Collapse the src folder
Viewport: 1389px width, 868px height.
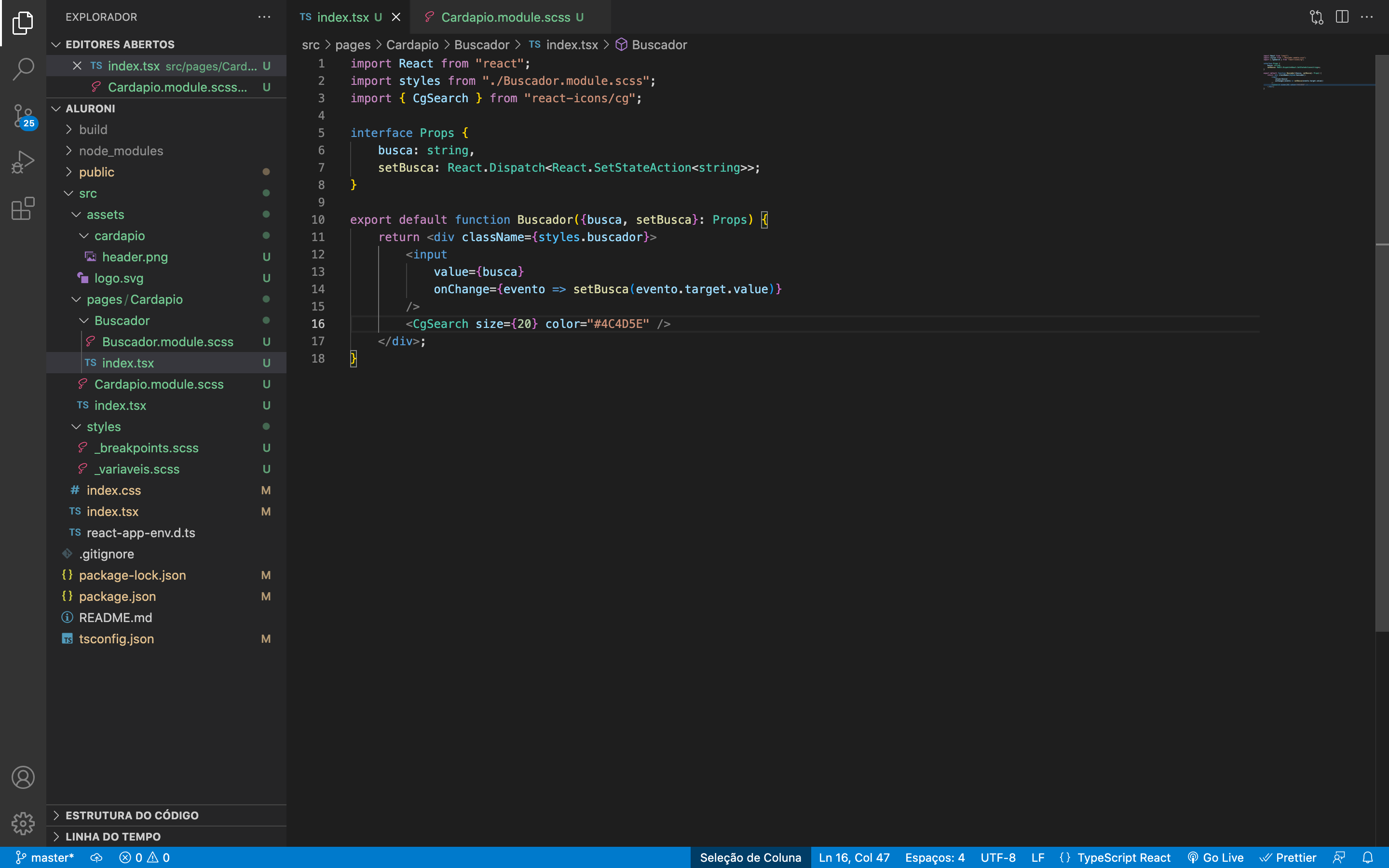[166, 193]
